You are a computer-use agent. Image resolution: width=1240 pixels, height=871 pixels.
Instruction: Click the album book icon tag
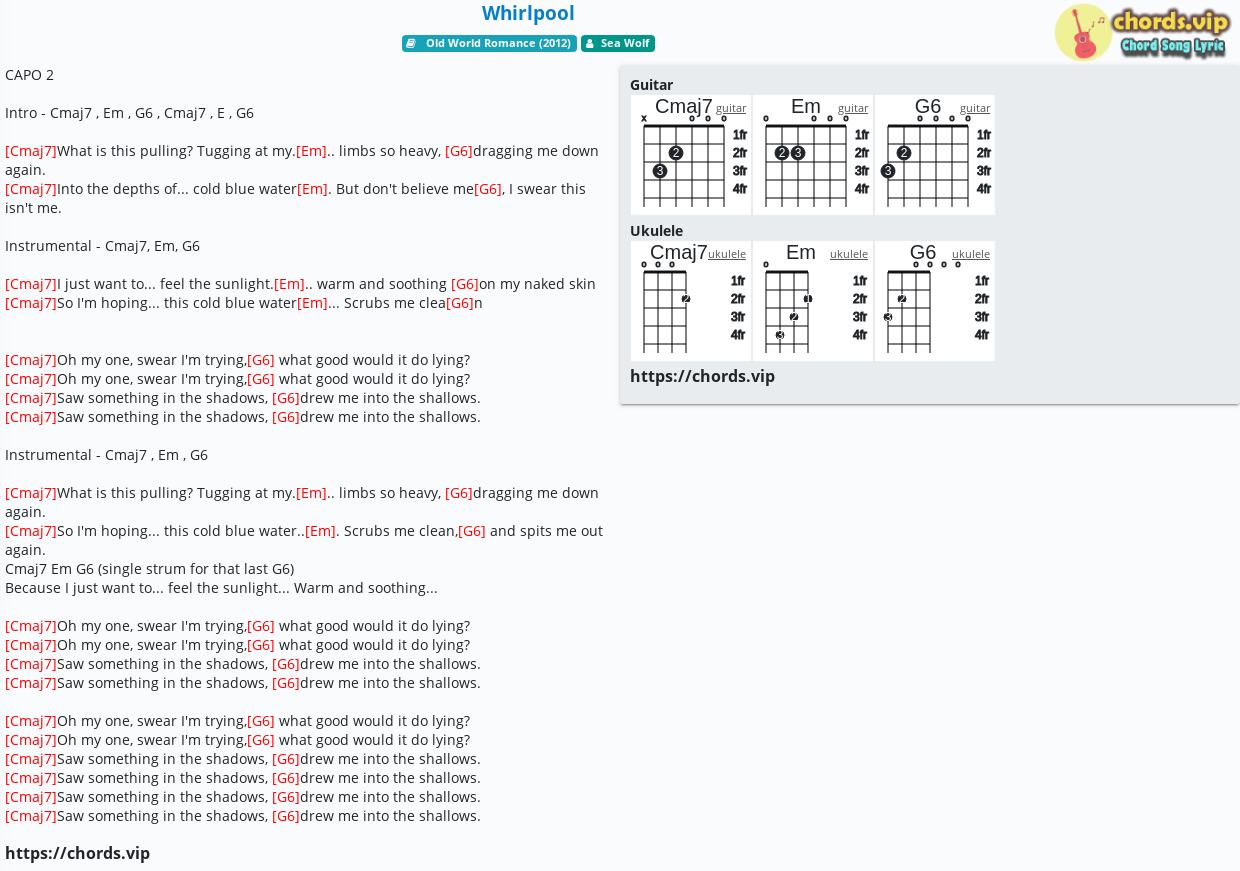411,44
